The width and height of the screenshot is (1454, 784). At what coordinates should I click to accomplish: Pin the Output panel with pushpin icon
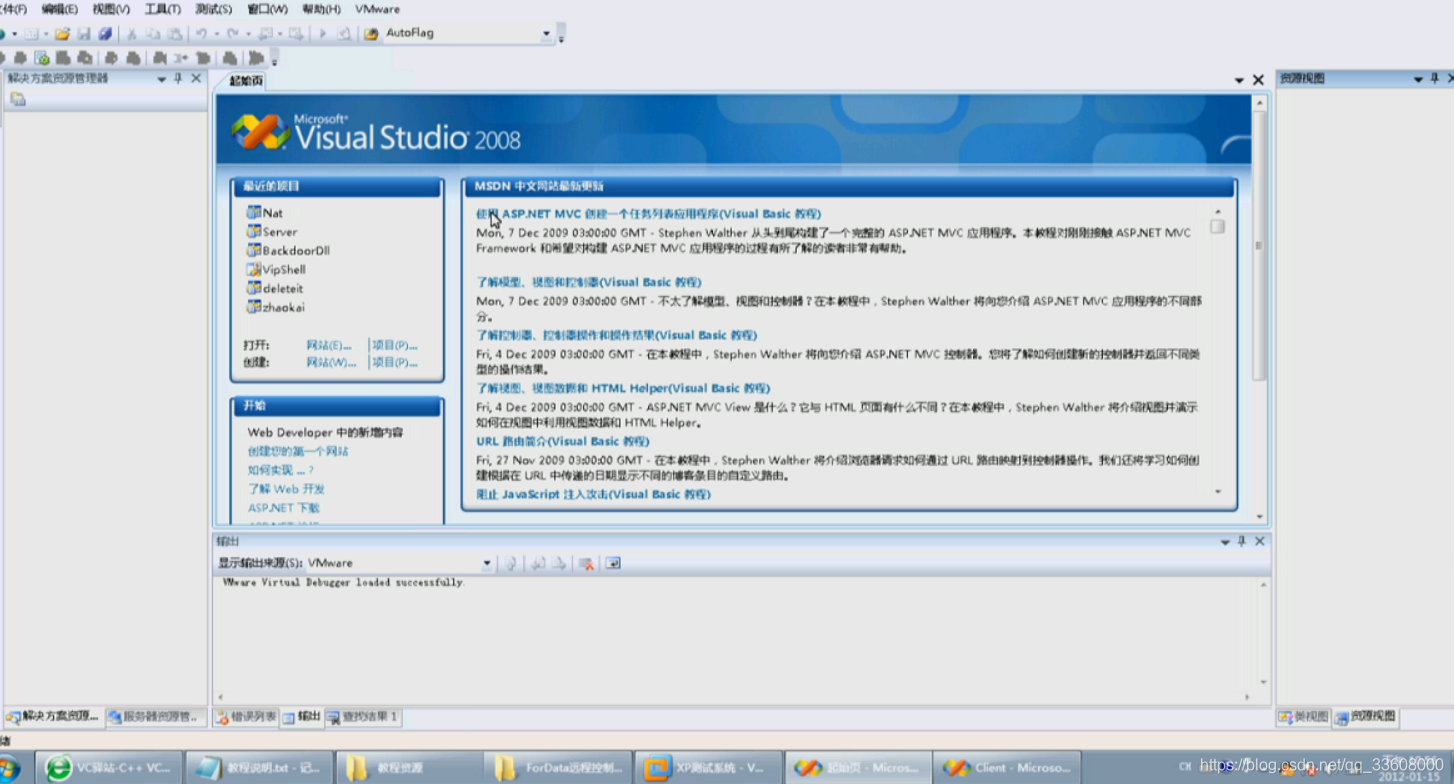1242,541
